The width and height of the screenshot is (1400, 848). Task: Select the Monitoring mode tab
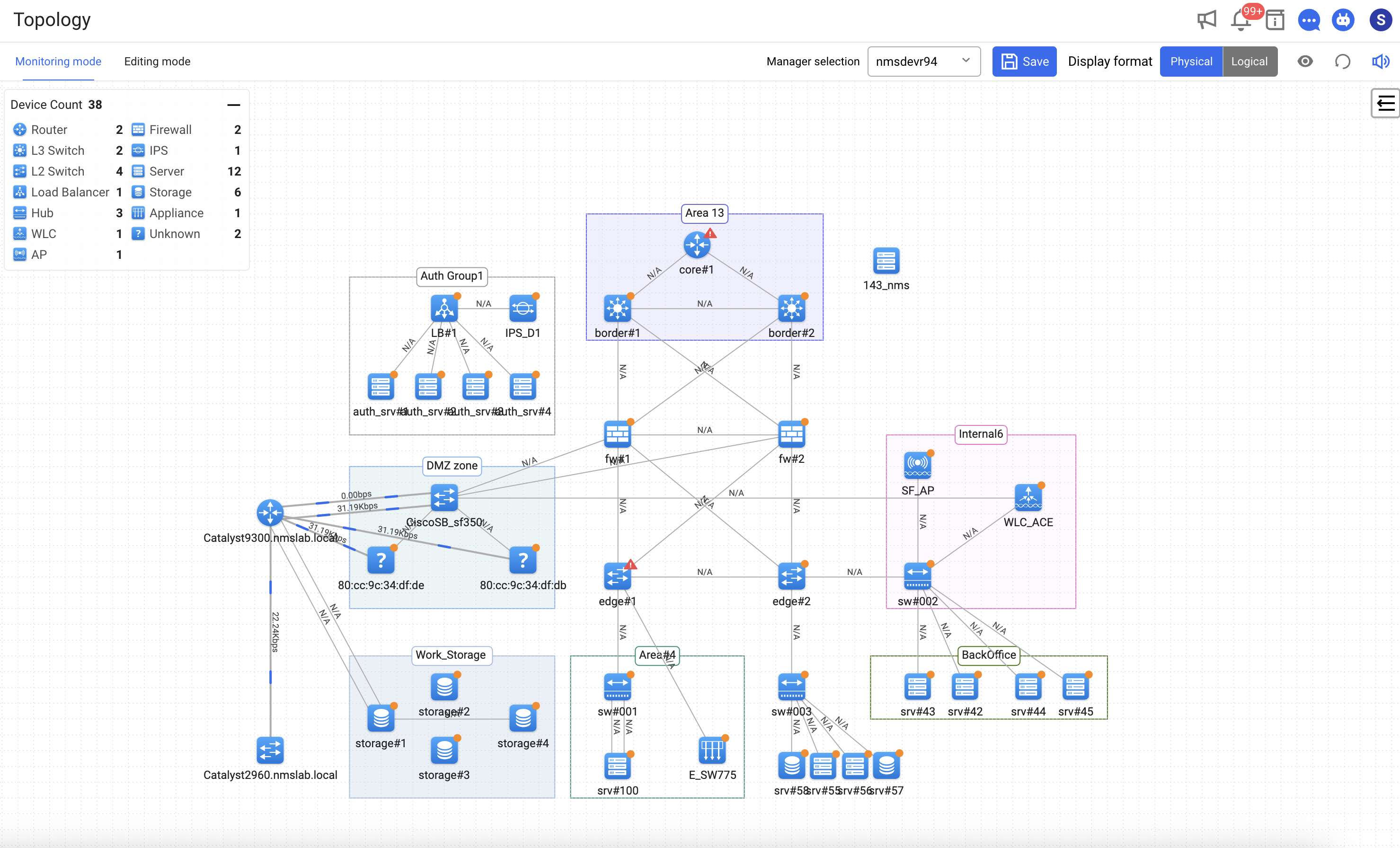(59, 62)
